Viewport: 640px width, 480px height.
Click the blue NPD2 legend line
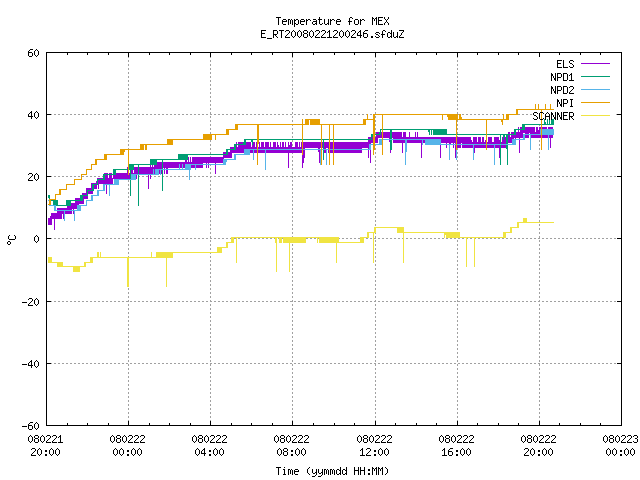coord(595,90)
